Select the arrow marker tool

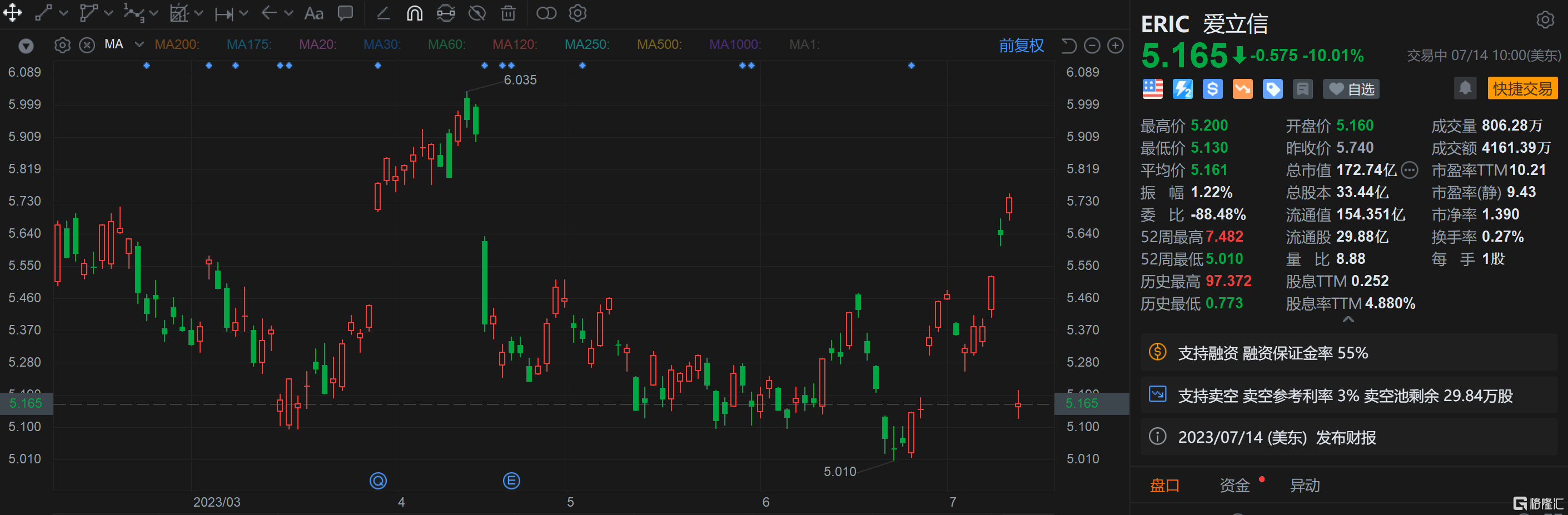pos(269,13)
